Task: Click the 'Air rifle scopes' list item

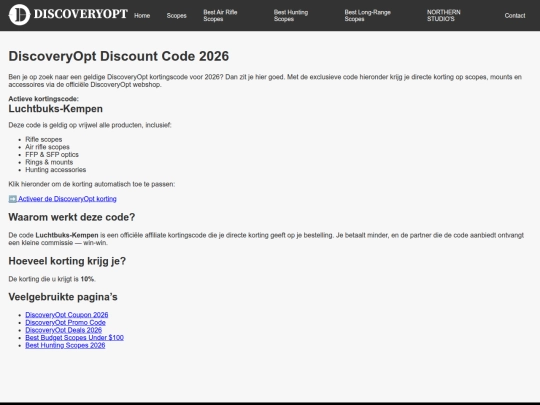Action: coord(48,147)
